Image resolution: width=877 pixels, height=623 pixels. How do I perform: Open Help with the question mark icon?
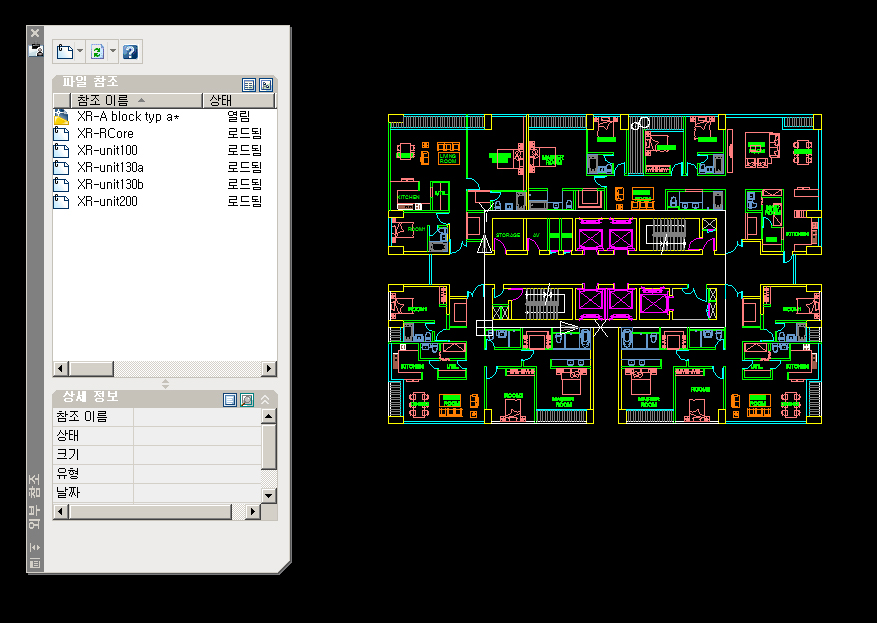click(130, 51)
